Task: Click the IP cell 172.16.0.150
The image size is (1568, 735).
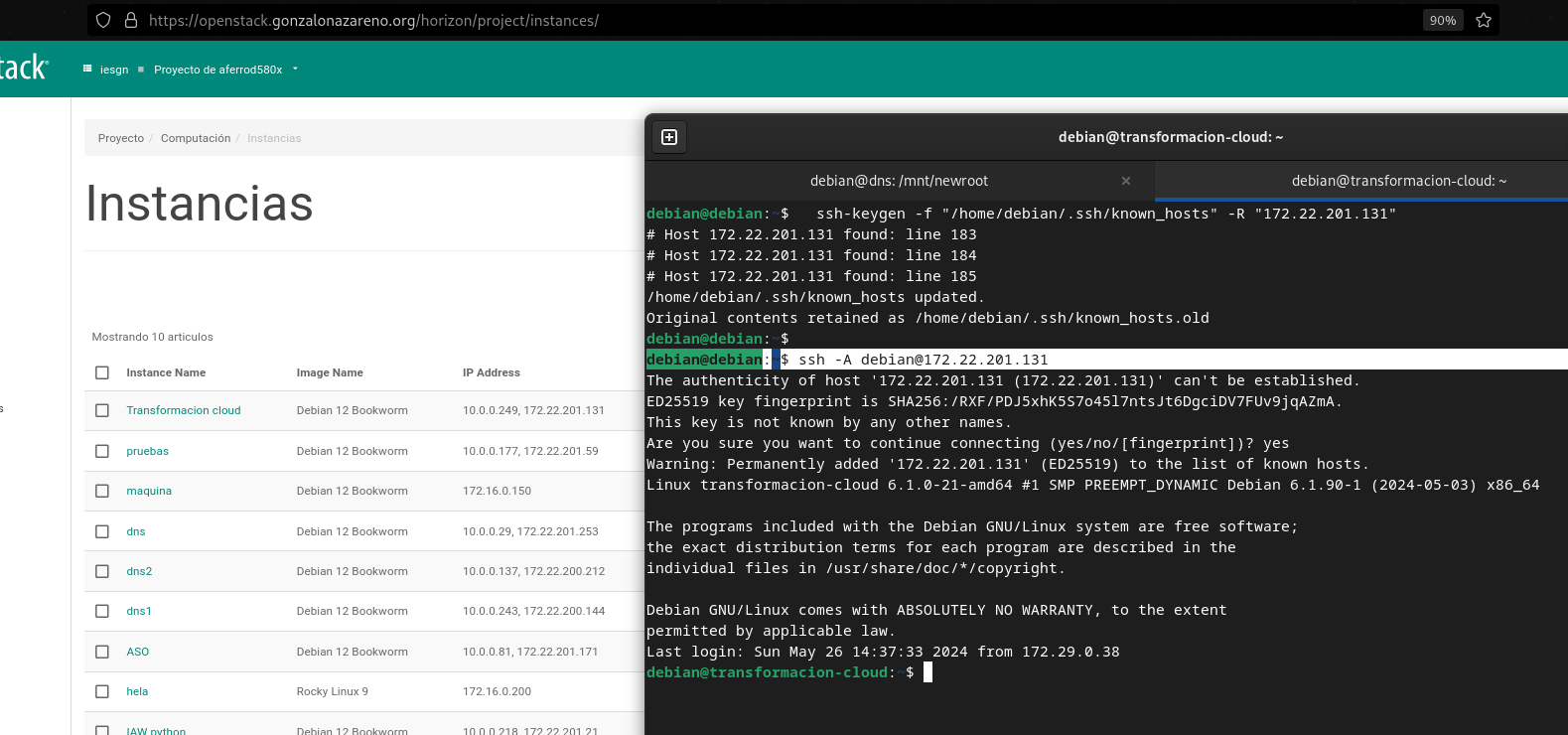Action: 497,491
